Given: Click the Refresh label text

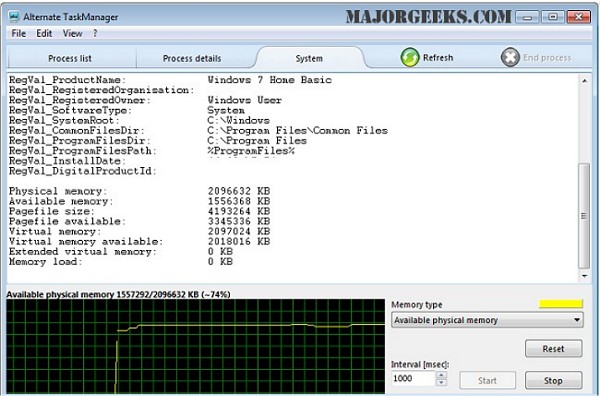Looking at the screenshot, I should 438,58.
